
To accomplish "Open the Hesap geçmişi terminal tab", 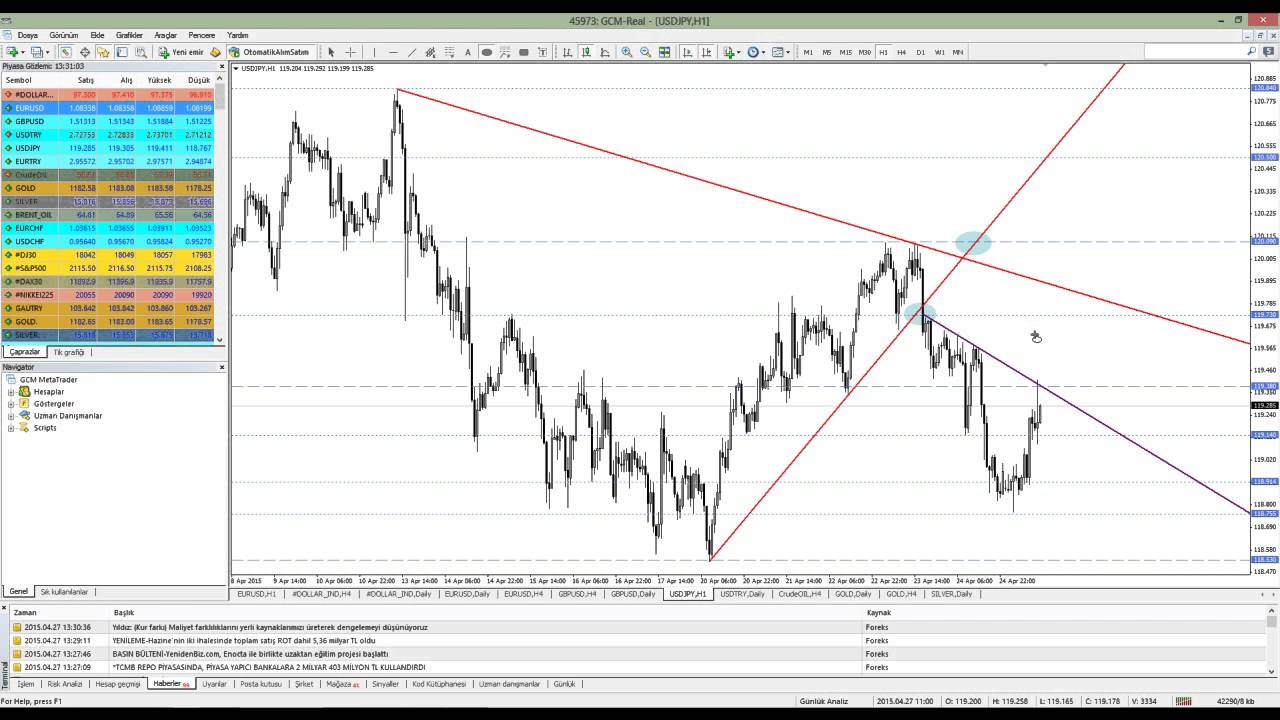I will pyautogui.click(x=117, y=684).
